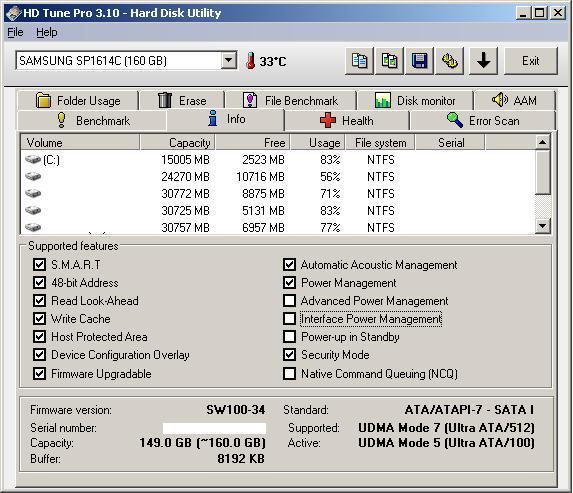Toggle Advanced Power Management checkbox
The width and height of the screenshot is (573, 493).
click(x=289, y=301)
